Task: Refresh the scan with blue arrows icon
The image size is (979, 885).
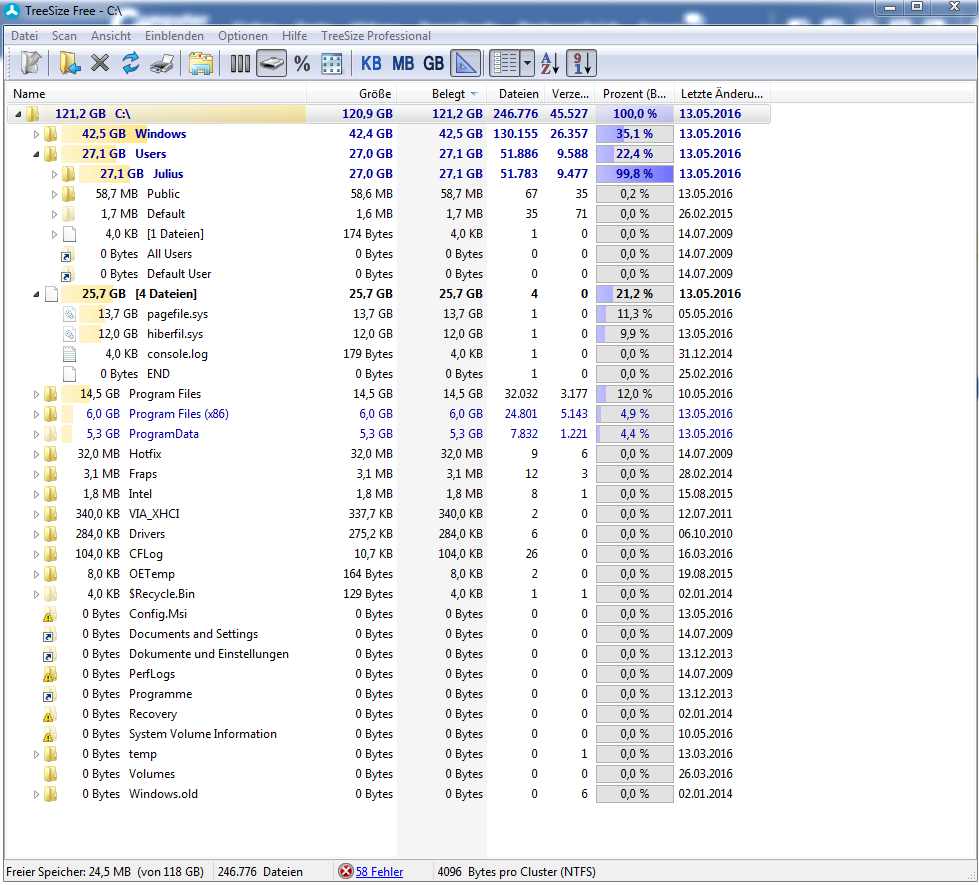Action: click(x=130, y=63)
